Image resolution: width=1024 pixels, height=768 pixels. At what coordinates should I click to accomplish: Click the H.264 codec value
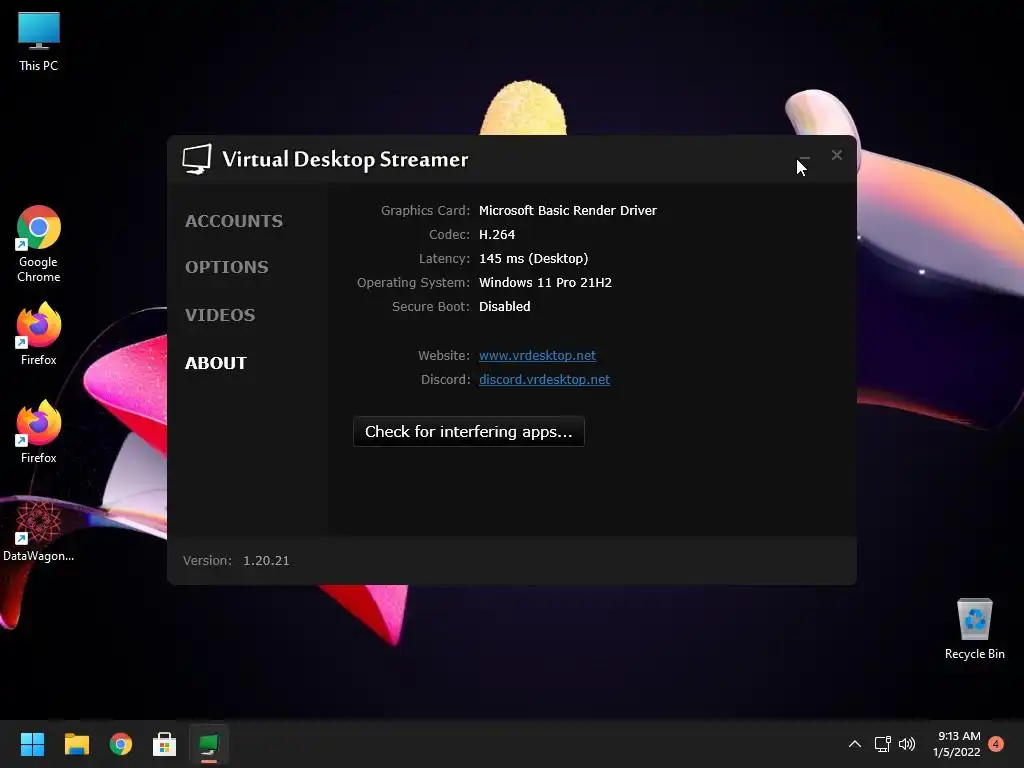point(497,234)
